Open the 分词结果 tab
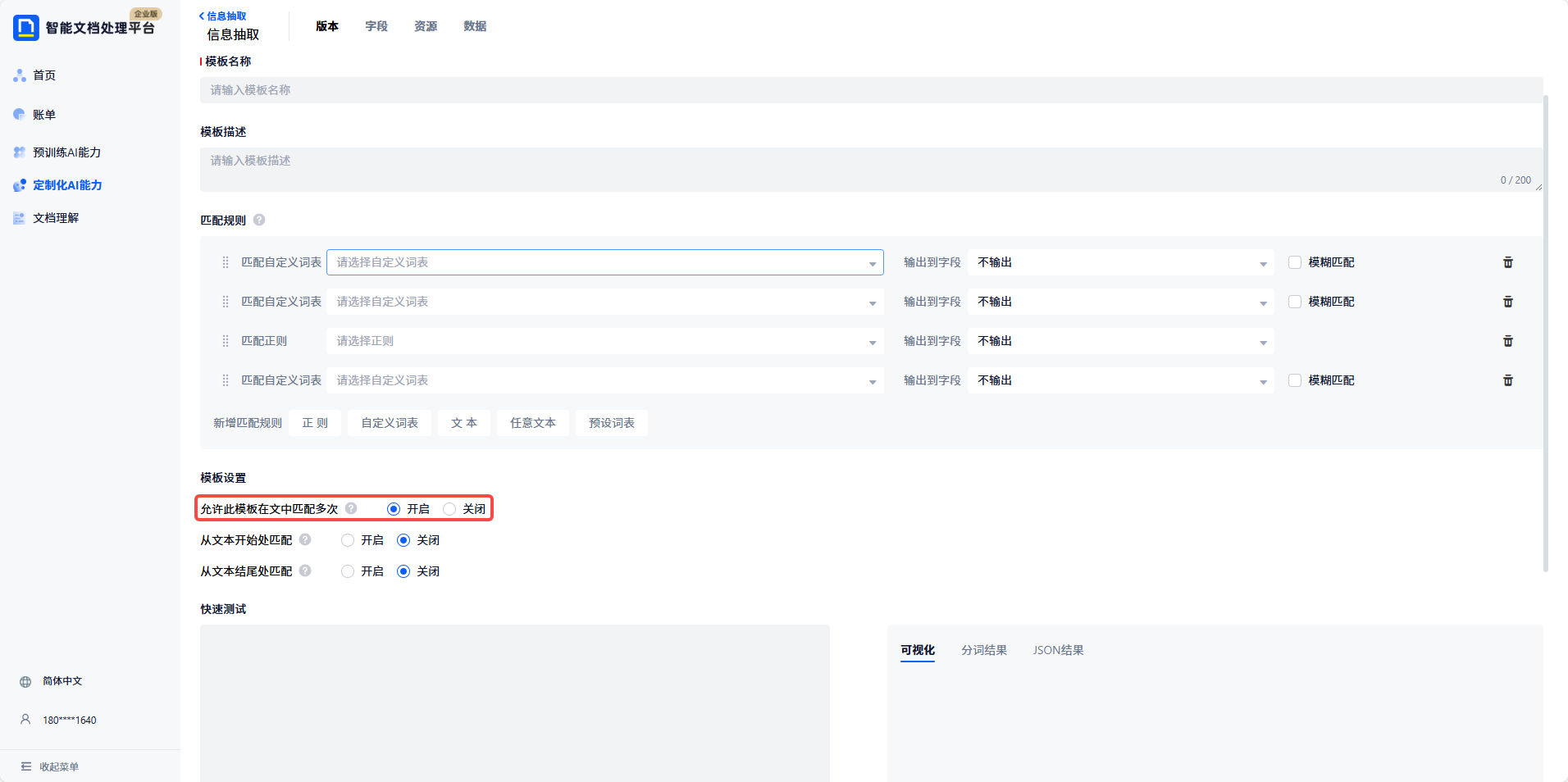Image resolution: width=1568 pixels, height=782 pixels. [984, 650]
